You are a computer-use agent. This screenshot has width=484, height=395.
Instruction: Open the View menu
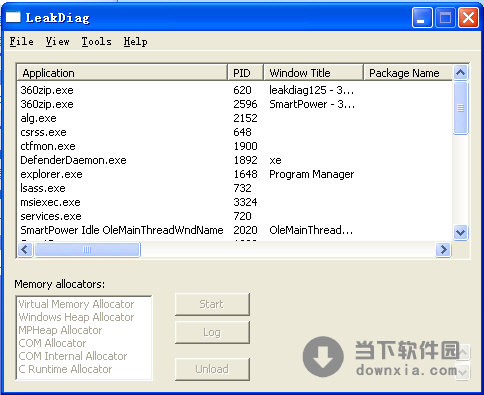58,42
